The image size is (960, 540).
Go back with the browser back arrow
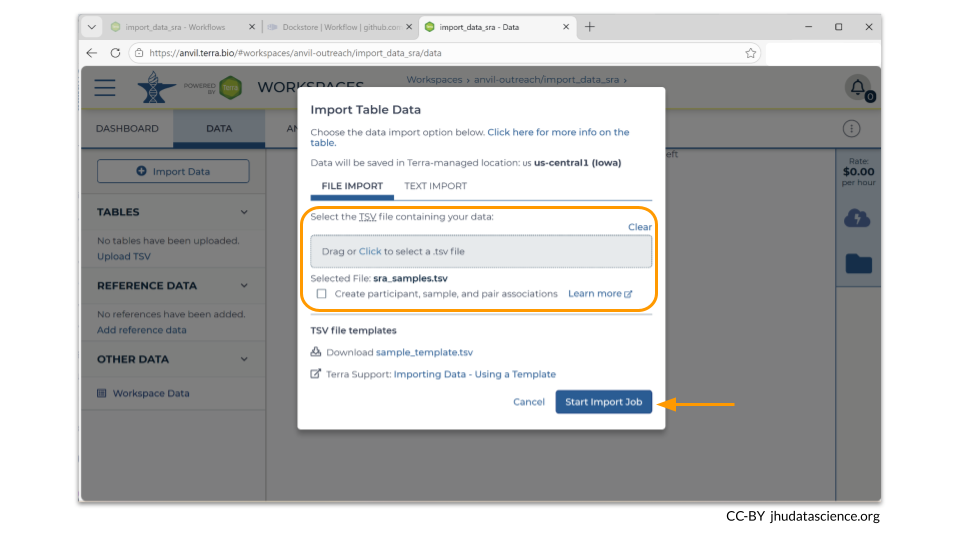pos(92,53)
